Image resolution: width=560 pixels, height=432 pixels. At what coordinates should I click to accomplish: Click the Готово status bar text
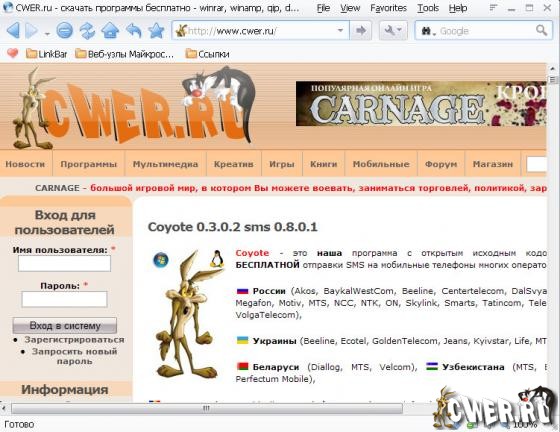pos(19,424)
